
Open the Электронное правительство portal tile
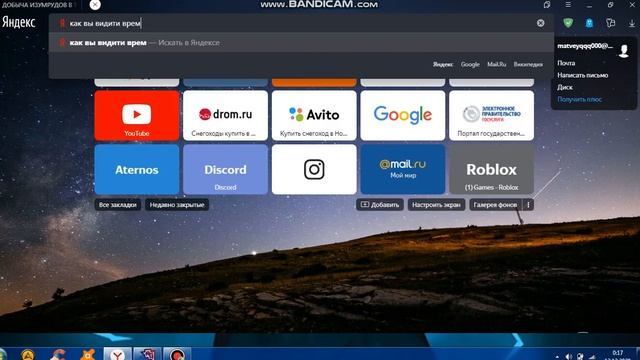491,116
